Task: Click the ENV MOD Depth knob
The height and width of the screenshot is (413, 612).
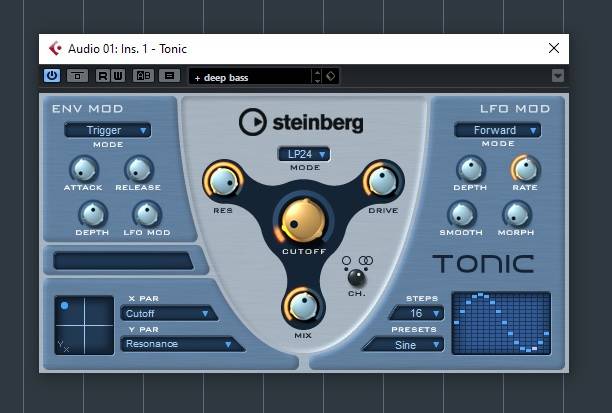Action: (93, 214)
